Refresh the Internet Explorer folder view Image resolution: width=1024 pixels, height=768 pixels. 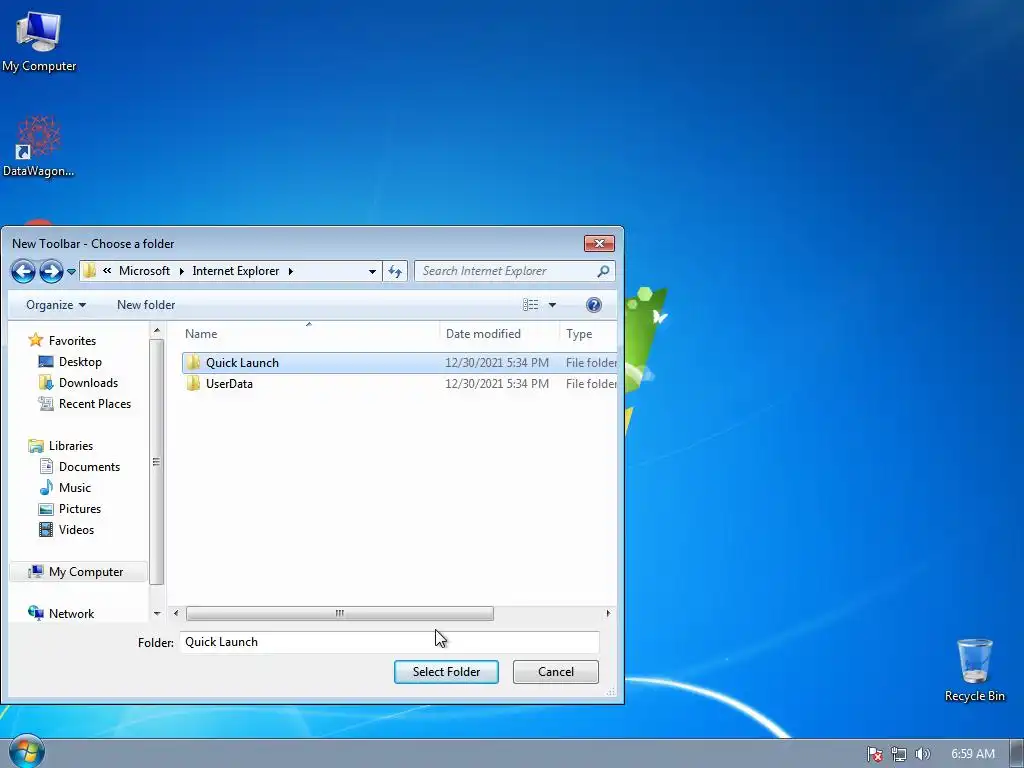click(395, 271)
